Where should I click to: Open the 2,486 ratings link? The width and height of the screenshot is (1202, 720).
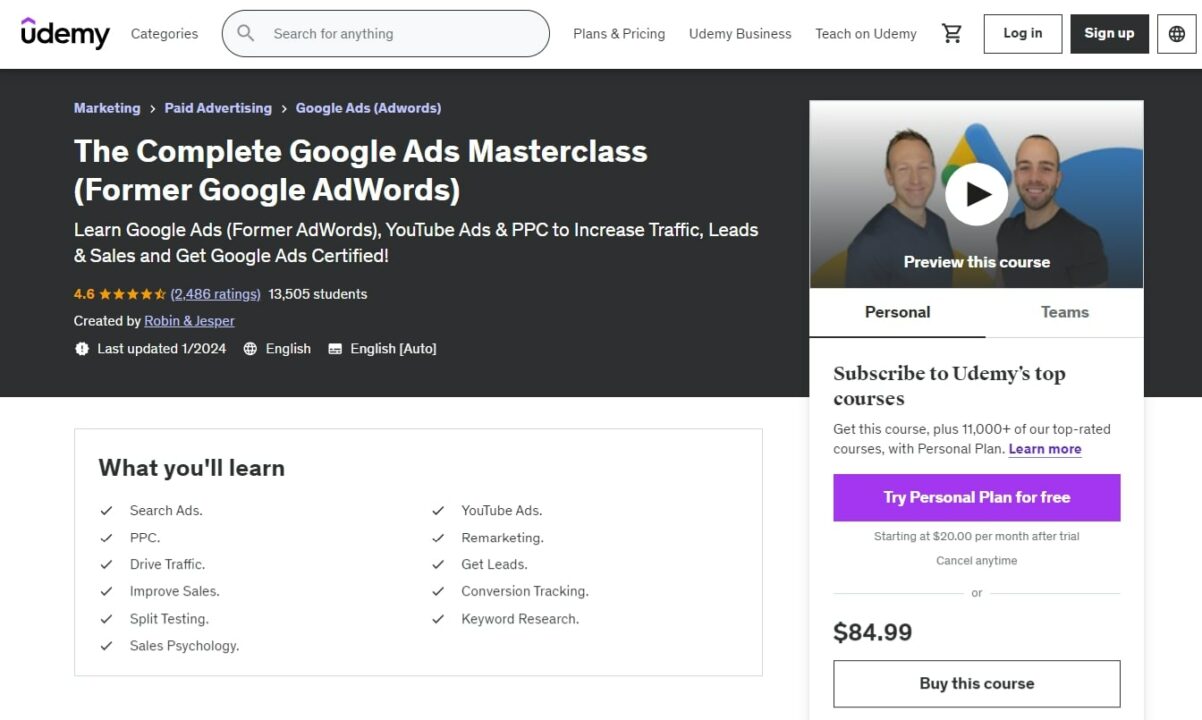coord(215,294)
